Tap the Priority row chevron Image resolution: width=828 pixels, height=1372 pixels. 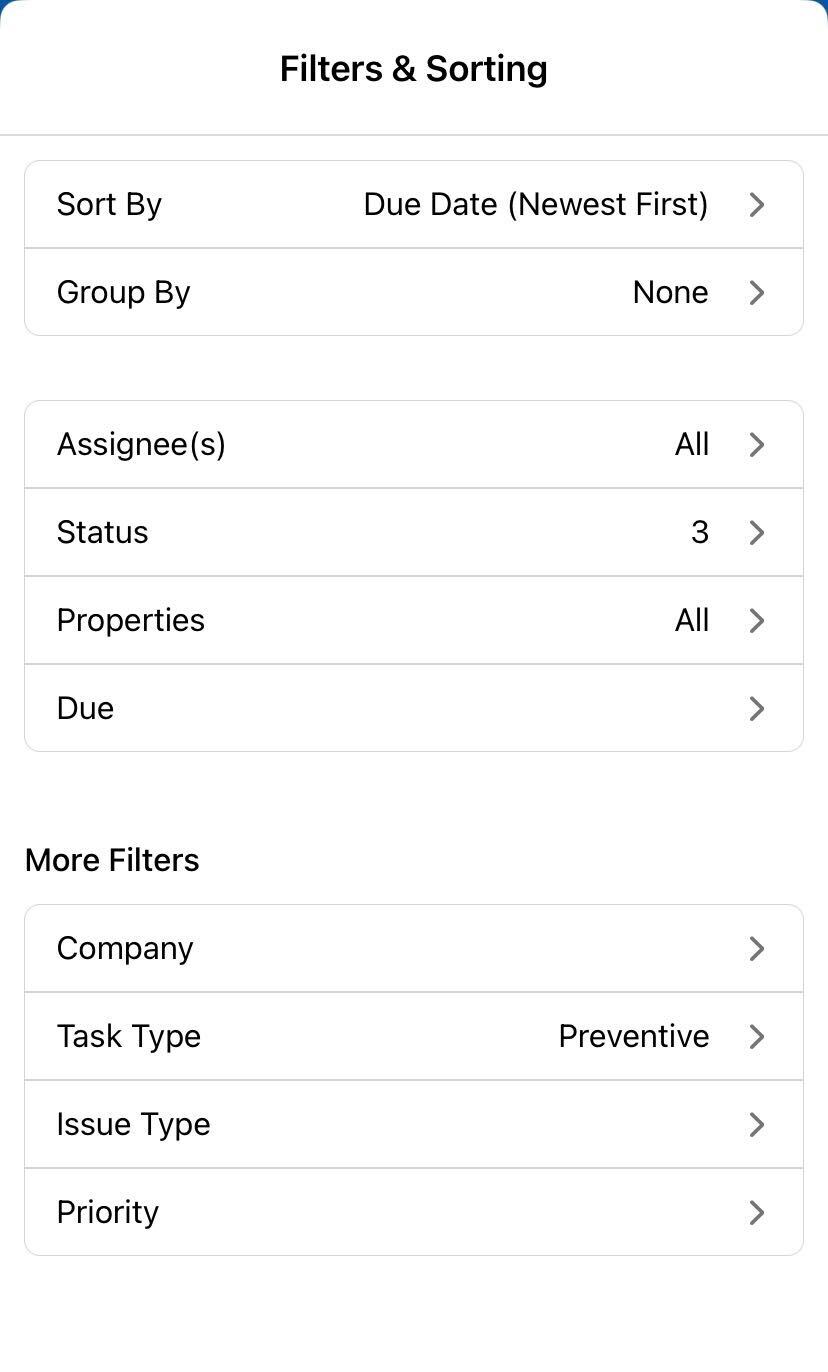pyautogui.click(x=757, y=1213)
